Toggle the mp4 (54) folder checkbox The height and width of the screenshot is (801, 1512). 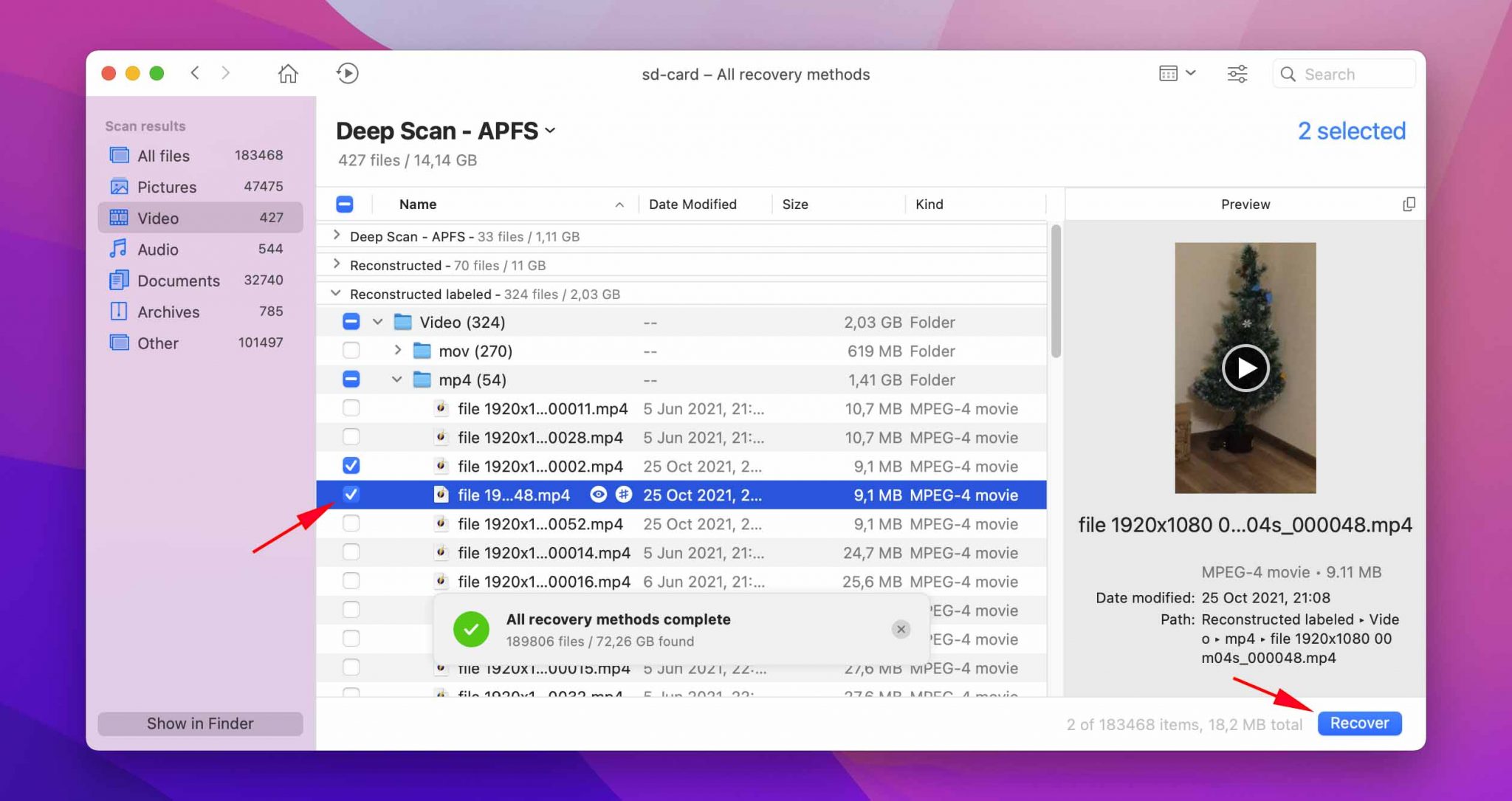tap(351, 379)
